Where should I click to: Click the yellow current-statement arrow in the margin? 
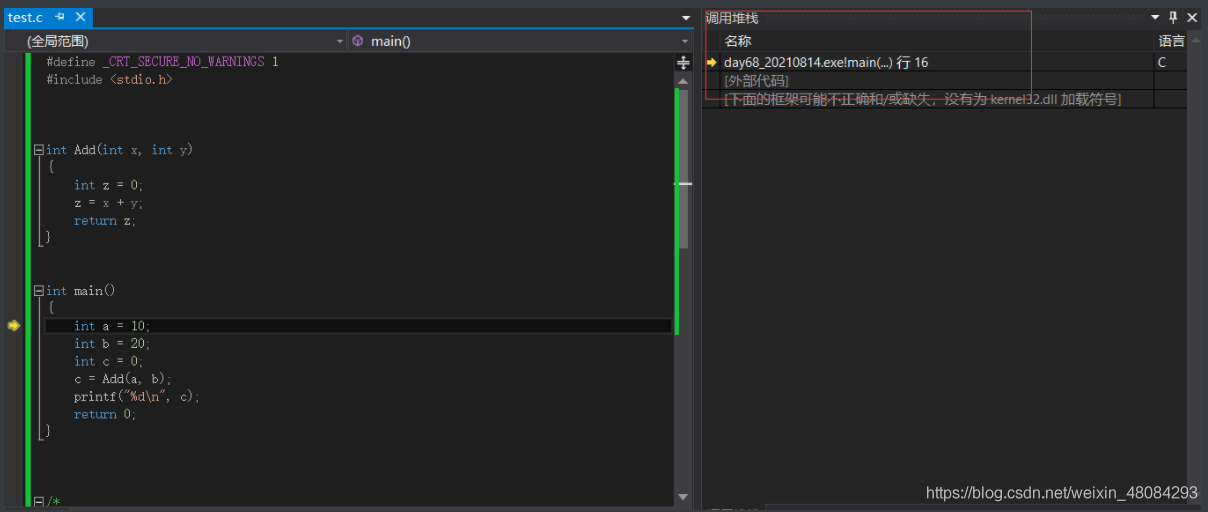coord(14,326)
